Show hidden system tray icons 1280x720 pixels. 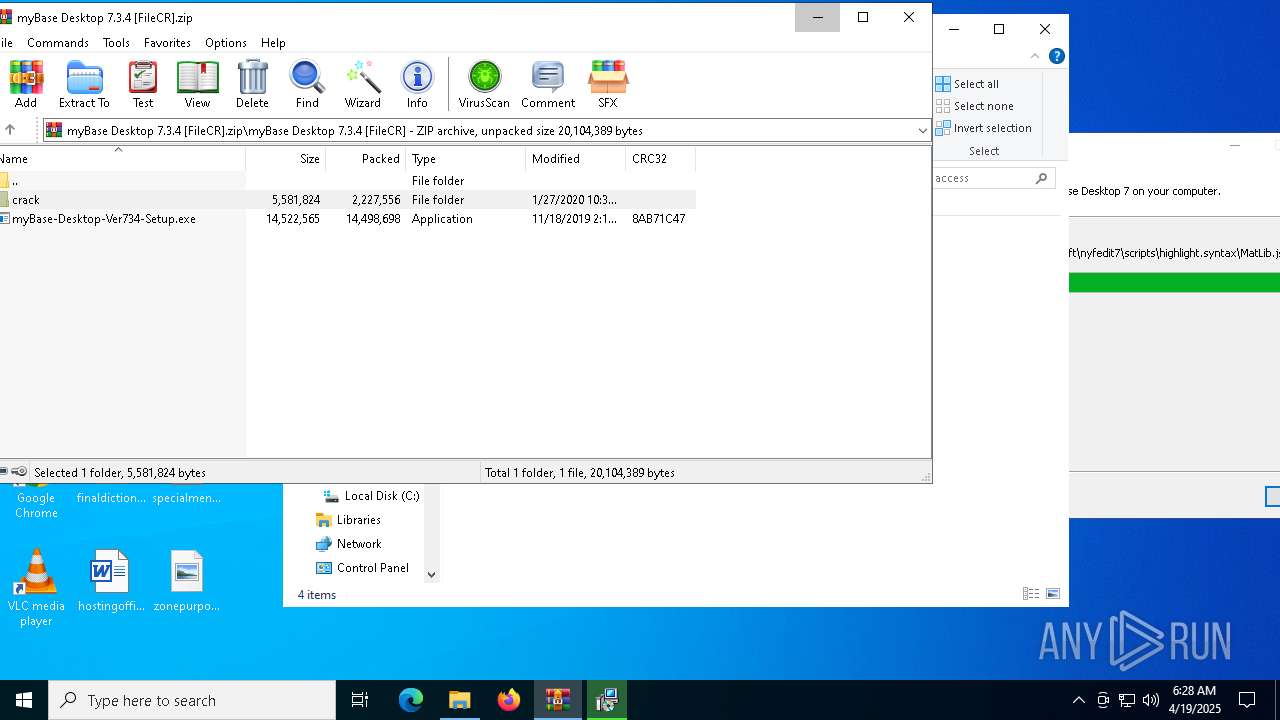tap(1079, 700)
